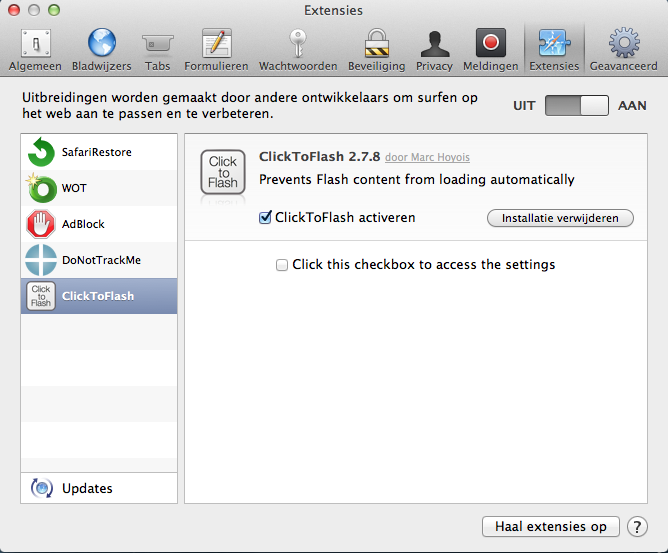Open the Meldingen red dot icon
Viewport: 668px width, 554px height.
491,43
